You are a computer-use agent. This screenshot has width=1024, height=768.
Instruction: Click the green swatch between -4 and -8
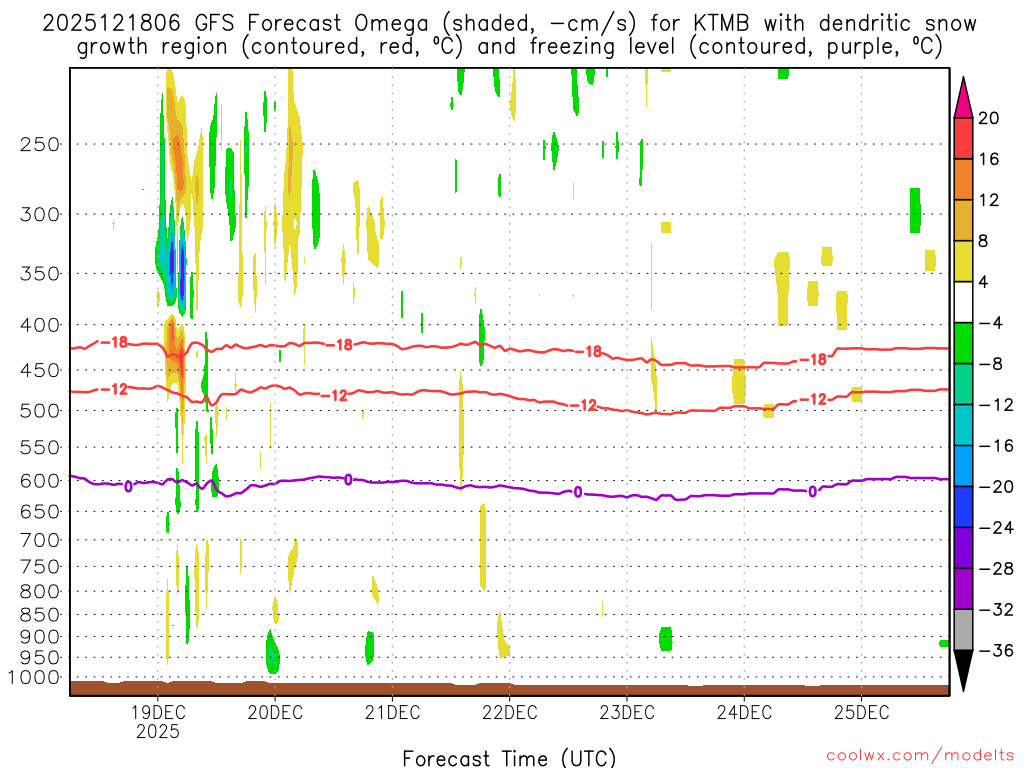point(963,343)
